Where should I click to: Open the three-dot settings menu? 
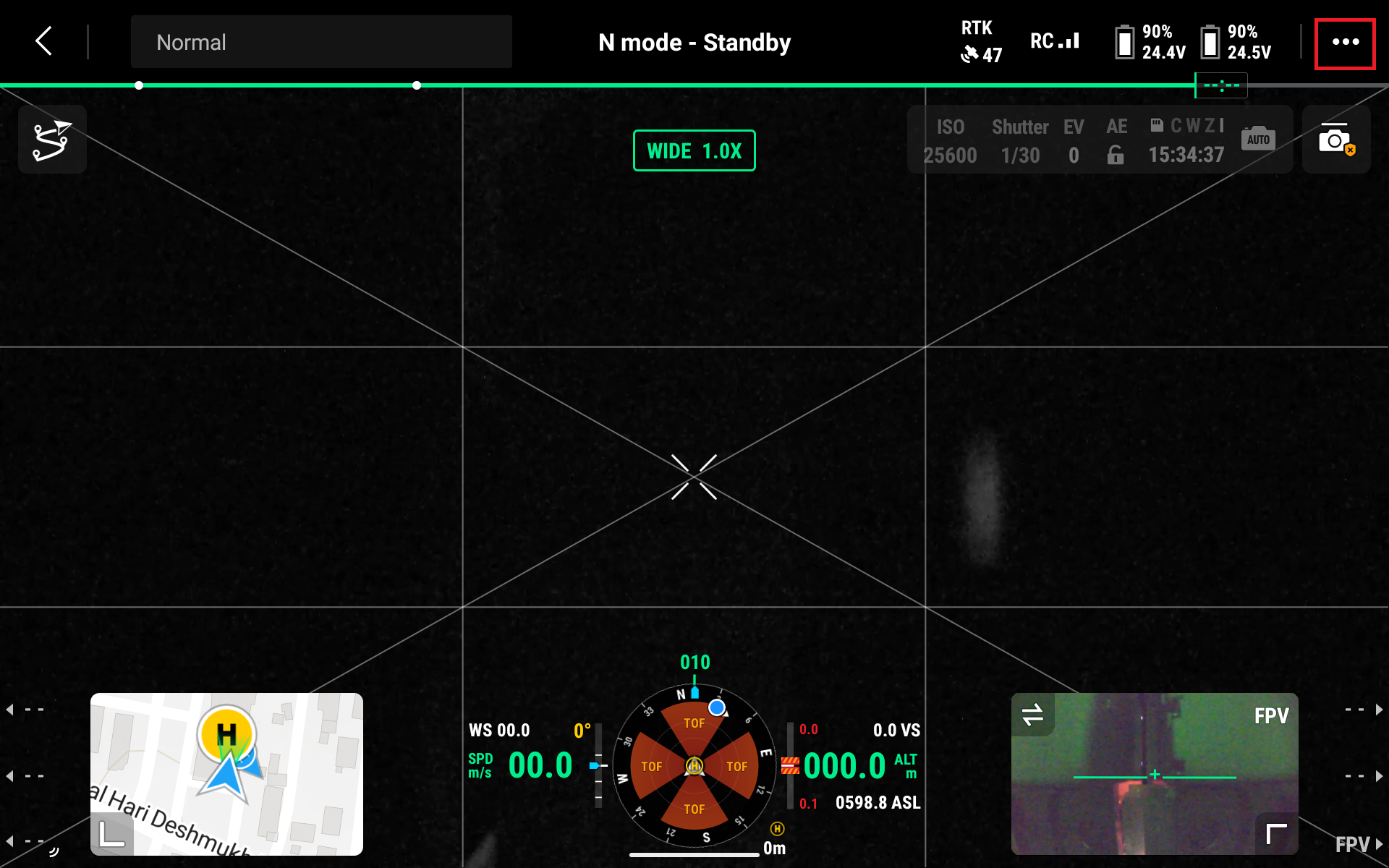1344,43
